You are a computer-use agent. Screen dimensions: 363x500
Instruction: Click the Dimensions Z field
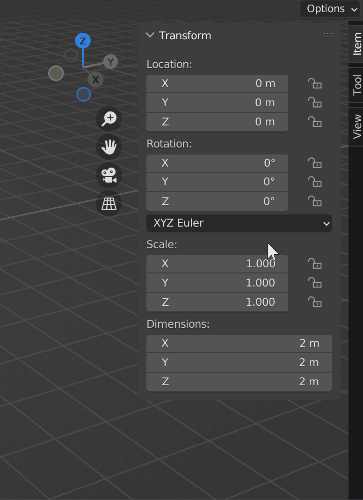tap(239, 382)
